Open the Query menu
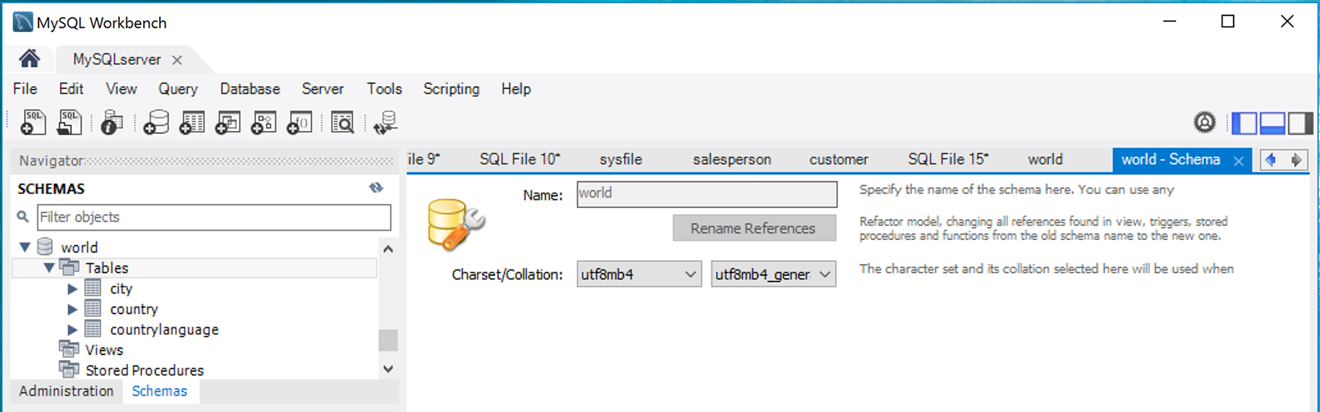This screenshot has height=412, width=1320. (x=178, y=89)
